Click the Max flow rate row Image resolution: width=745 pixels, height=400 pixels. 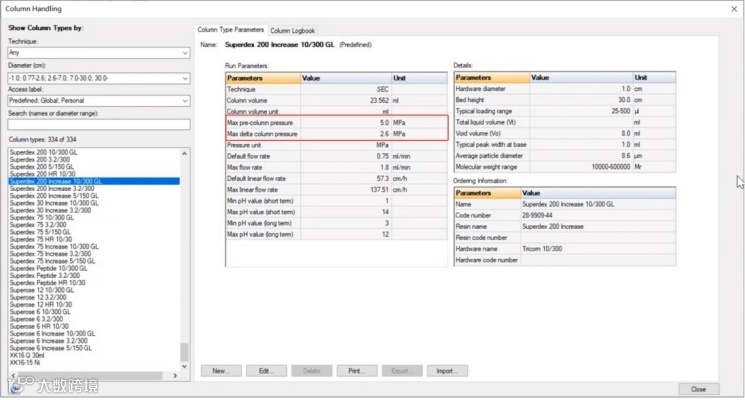tap(336, 168)
